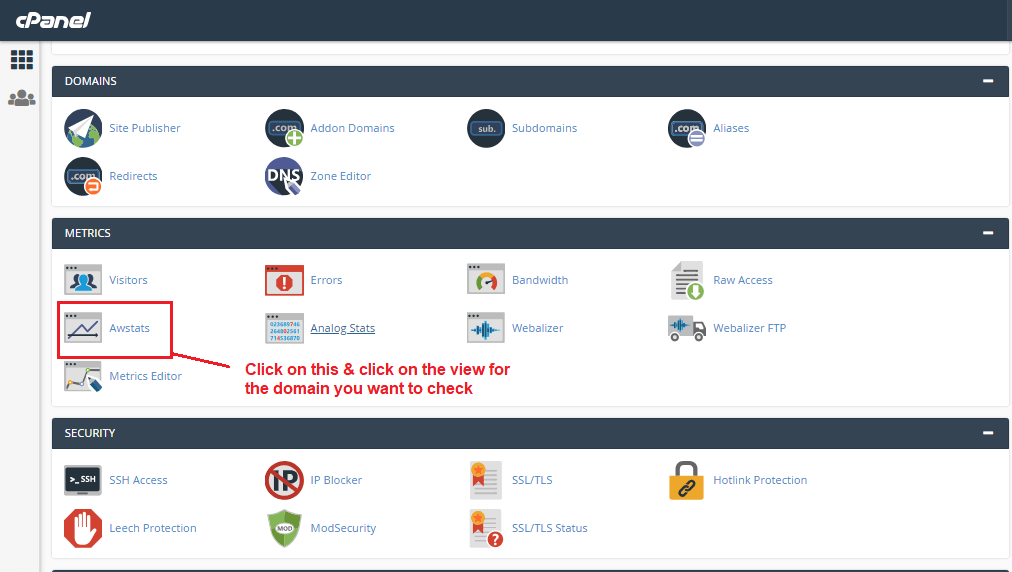Open the IP Blocker icon
1012x572 pixels.
click(x=284, y=480)
